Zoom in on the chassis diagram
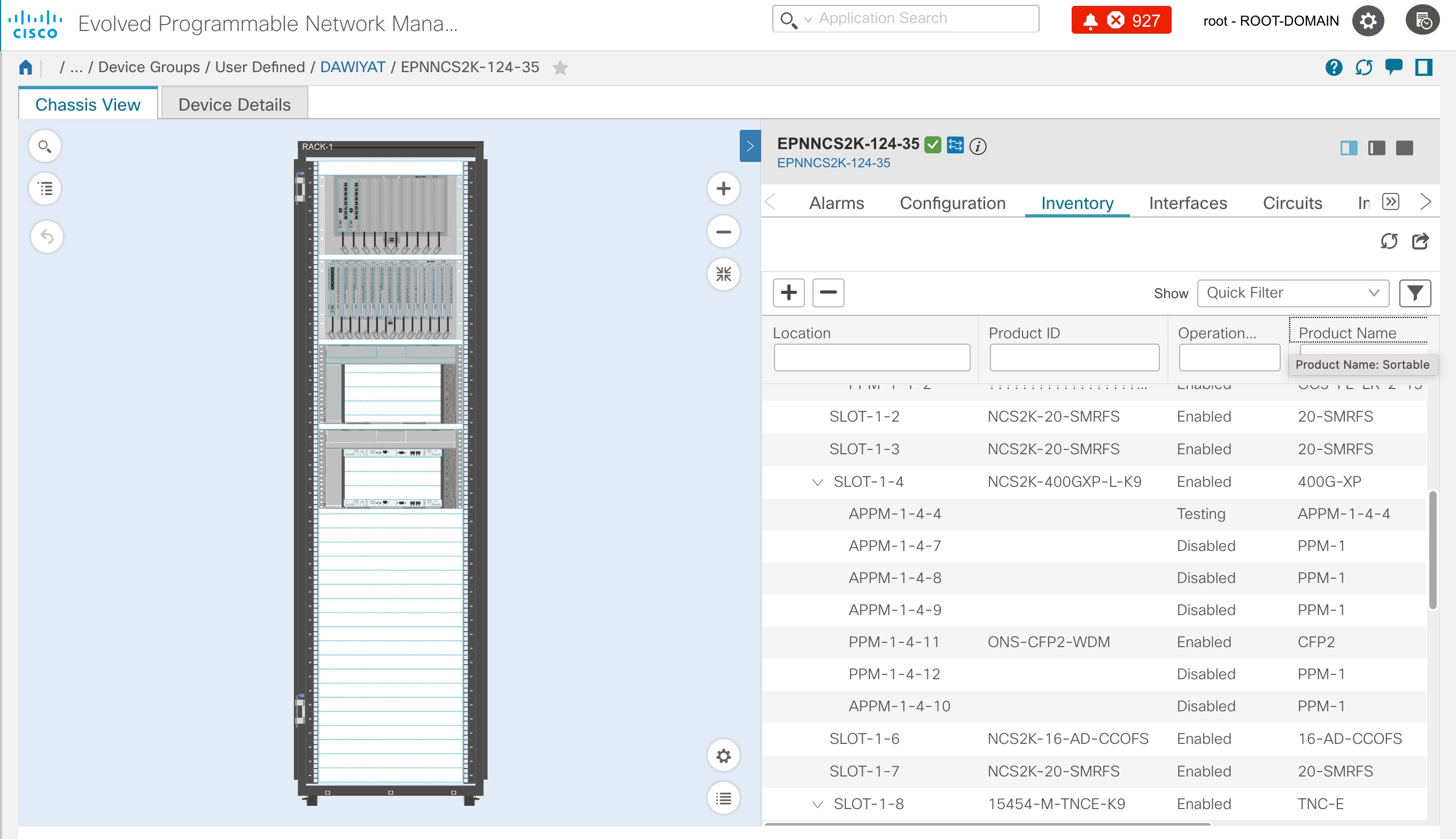Image resolution: width=1456 pixels, height=839 pixels. click(723, 189)
